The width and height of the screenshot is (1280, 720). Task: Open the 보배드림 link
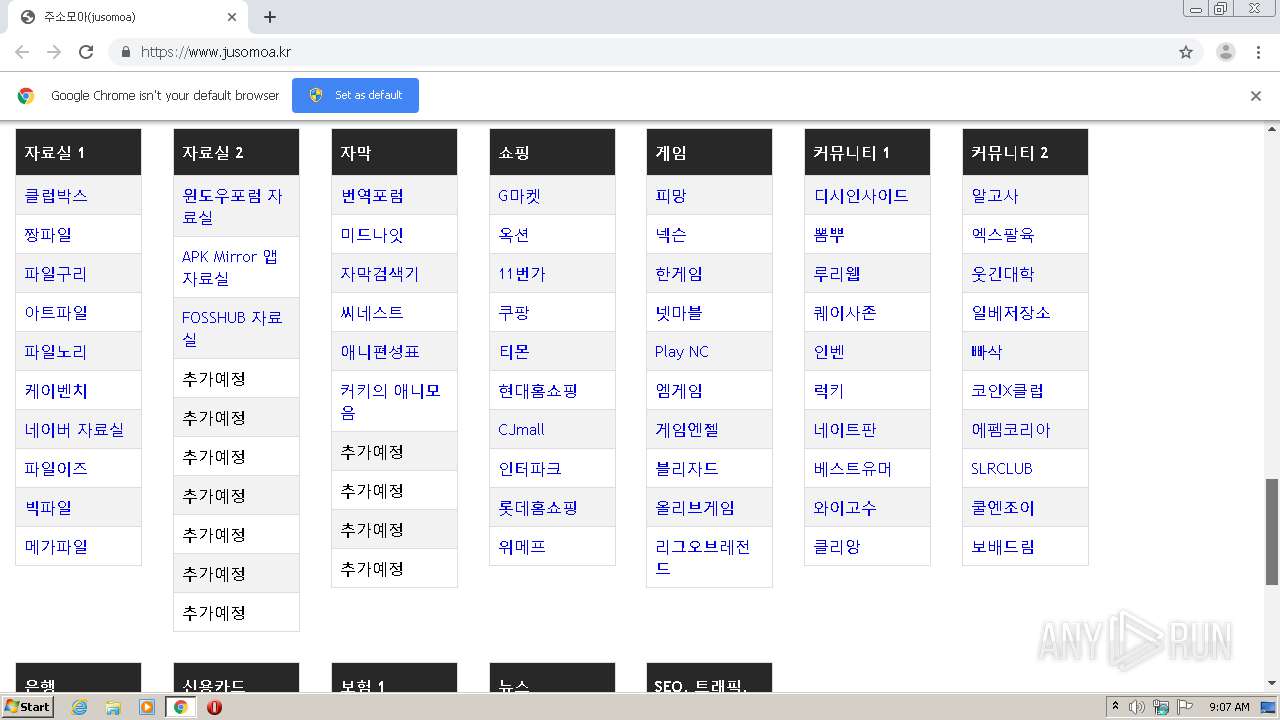point(1003,547)
